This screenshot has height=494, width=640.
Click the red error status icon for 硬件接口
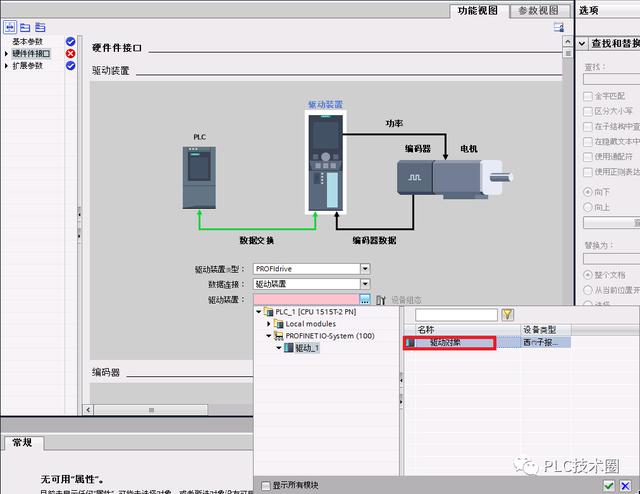pyautogui.click(x=70, y=54)
